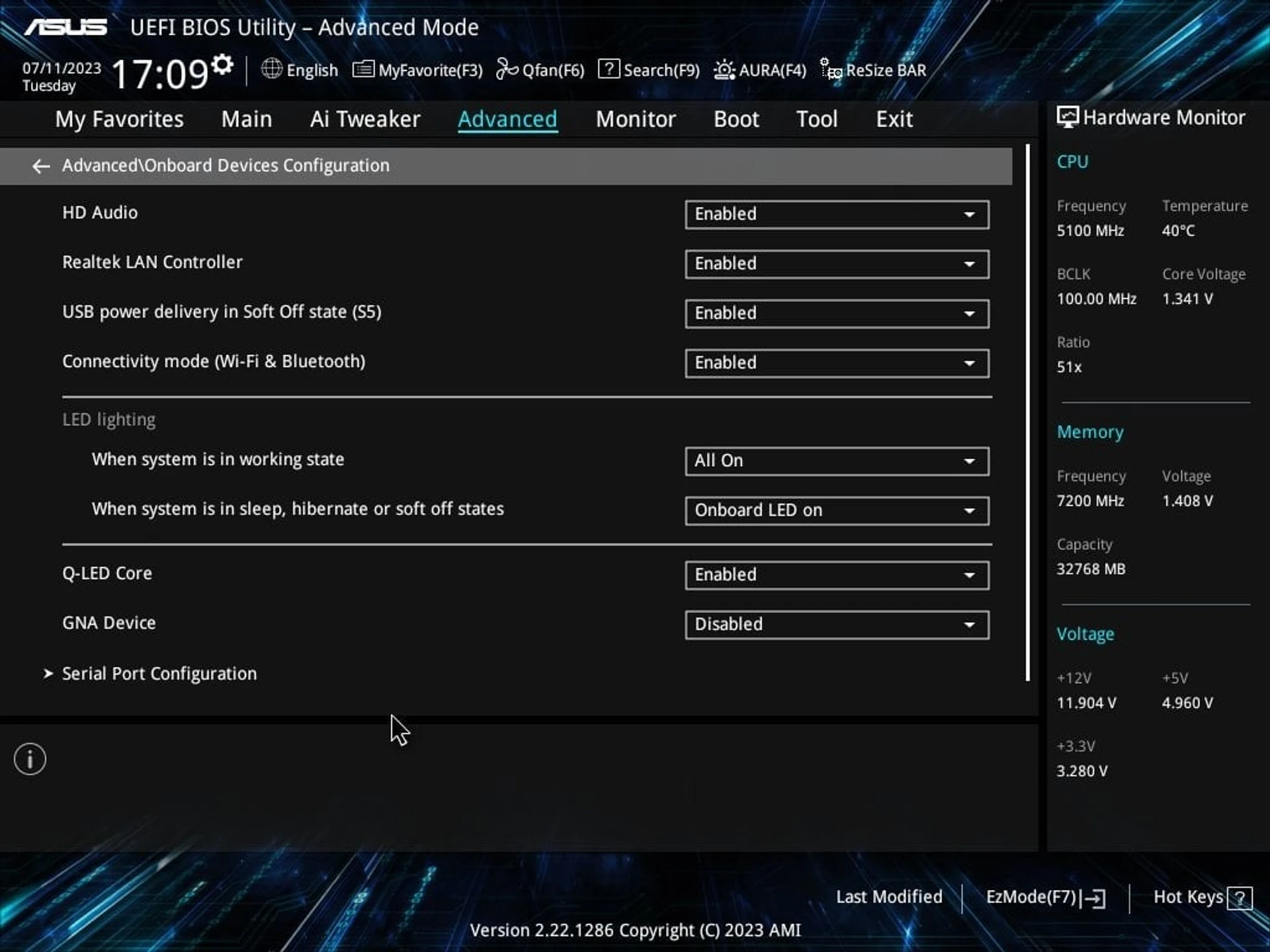Screen dimensions: 1270x952
Task: Click the Q-LED Core label
Action: click(107, 573)
